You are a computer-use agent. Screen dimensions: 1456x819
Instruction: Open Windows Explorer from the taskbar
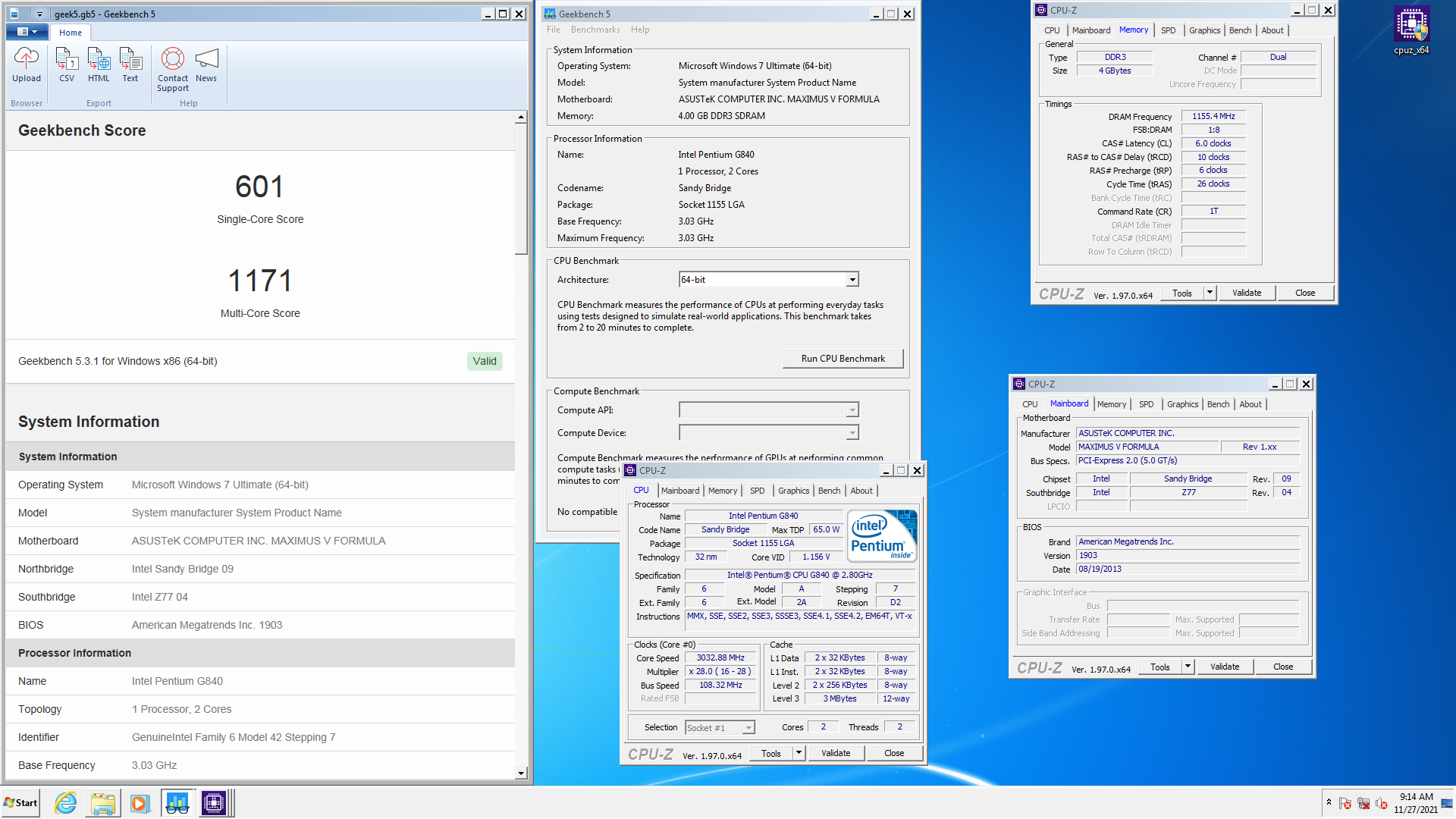coord(102,803)
